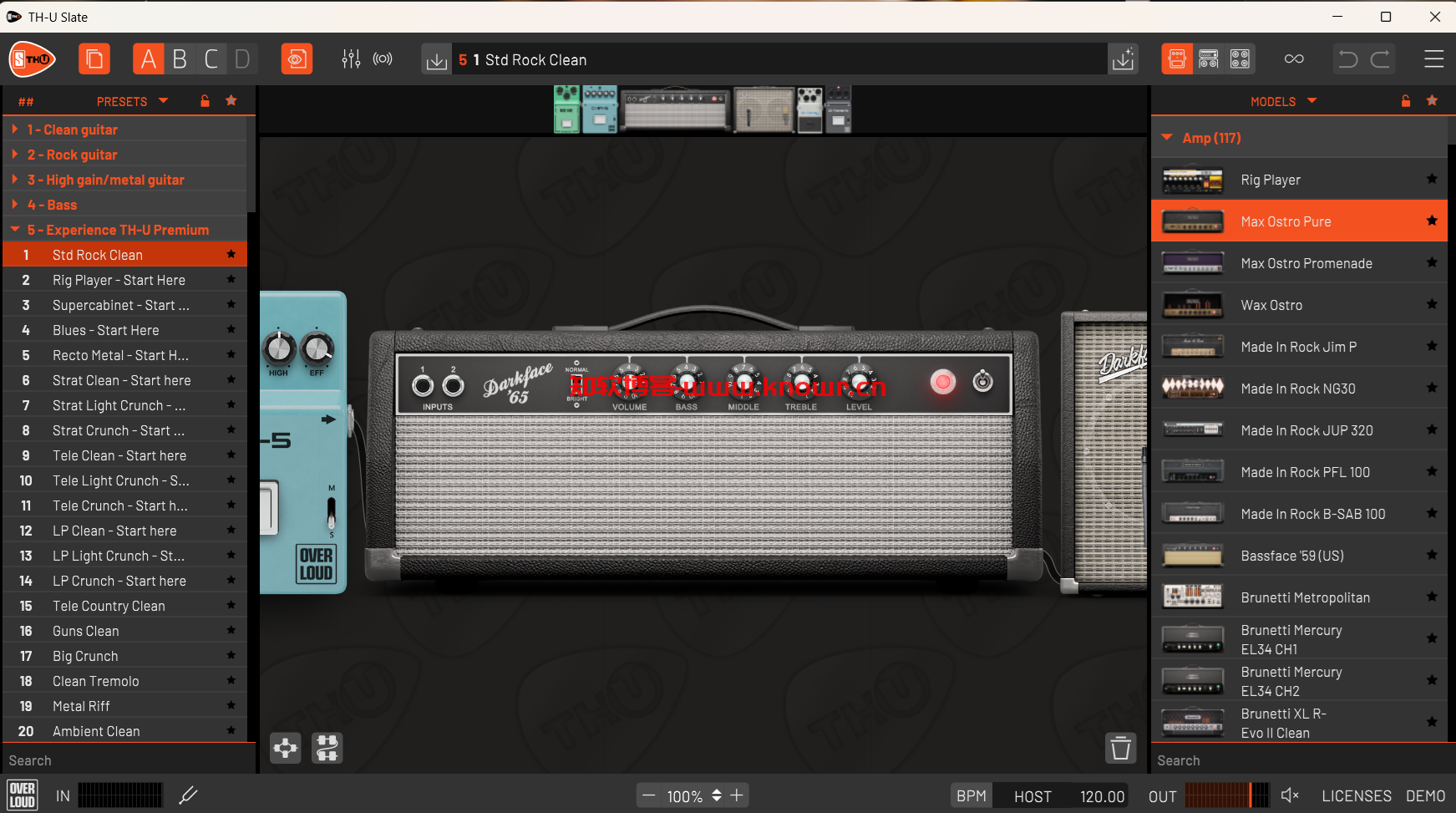The height and width of the screenshot is (813, 1456).
Task: Adjust the amp TREBLE knob
Action: 801,382
